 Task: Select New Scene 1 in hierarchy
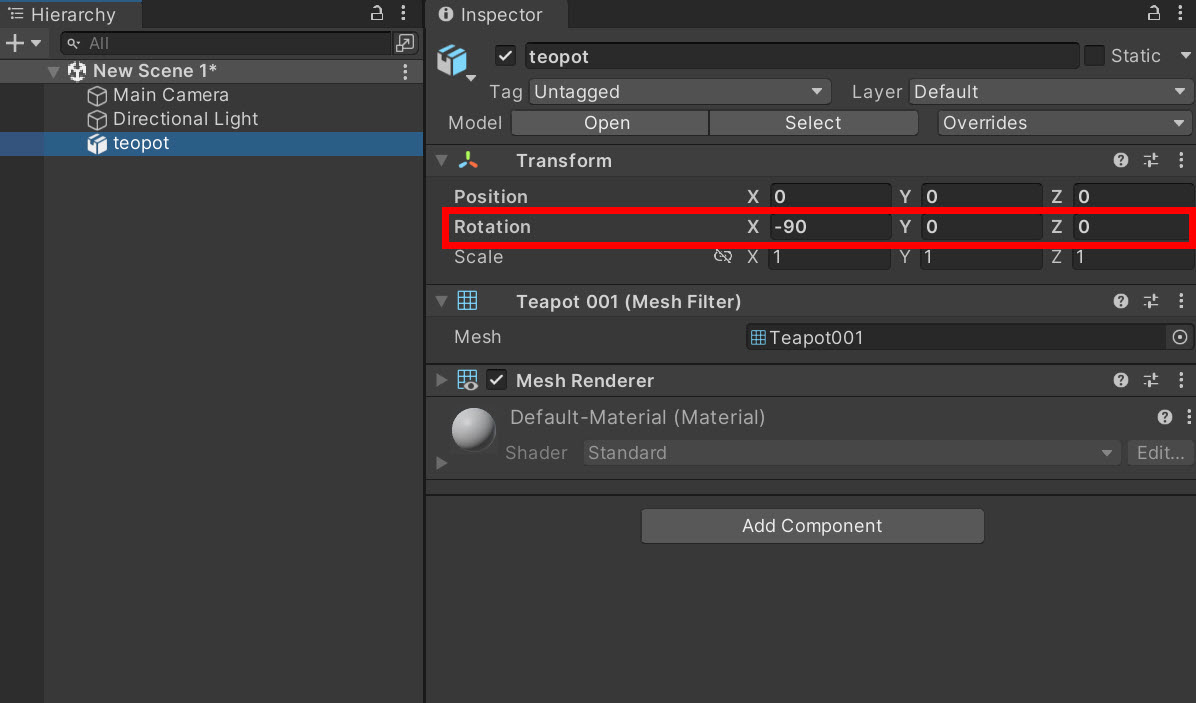click(154, 71)
